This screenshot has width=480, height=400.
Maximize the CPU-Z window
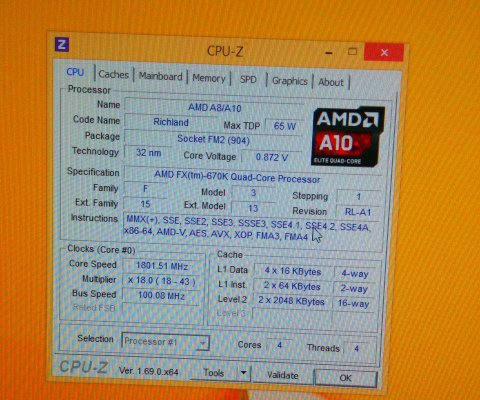coord(352,52)
